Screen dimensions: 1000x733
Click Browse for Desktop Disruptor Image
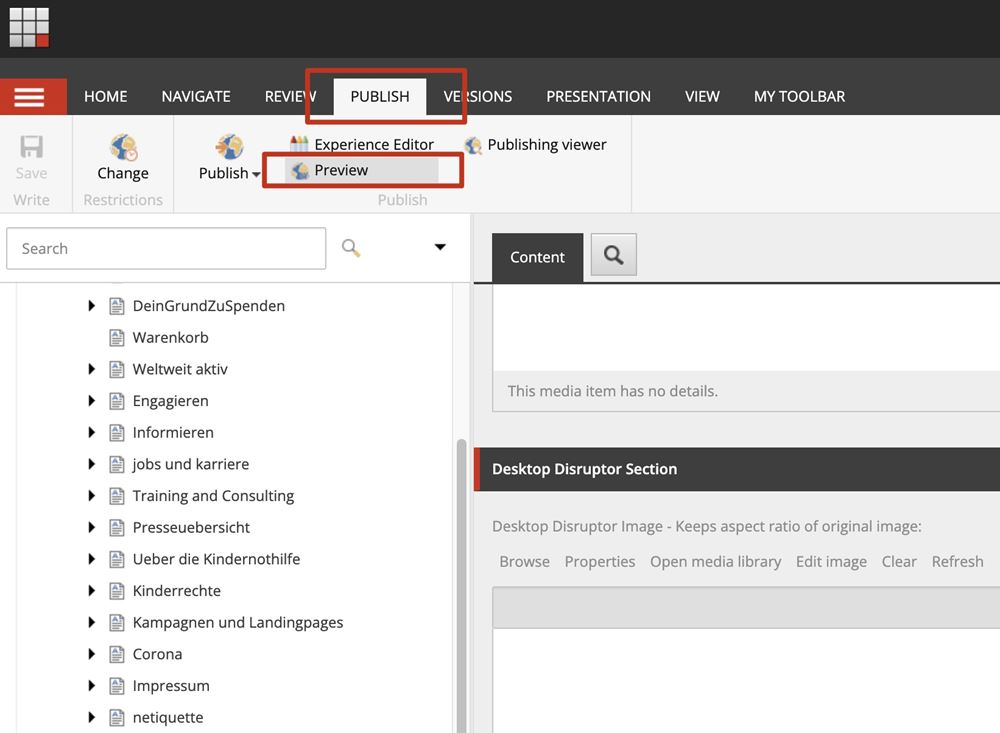pos(524,562)
